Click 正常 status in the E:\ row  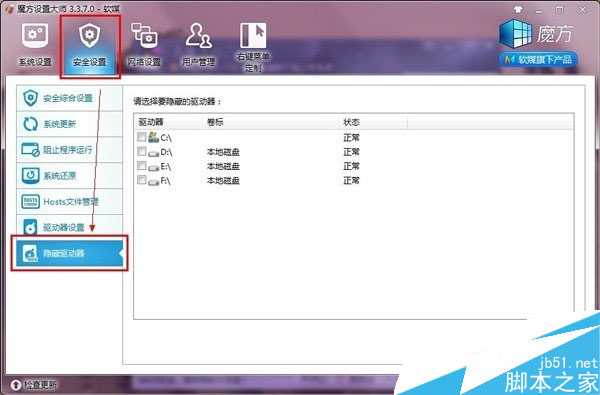click(351, 166)
